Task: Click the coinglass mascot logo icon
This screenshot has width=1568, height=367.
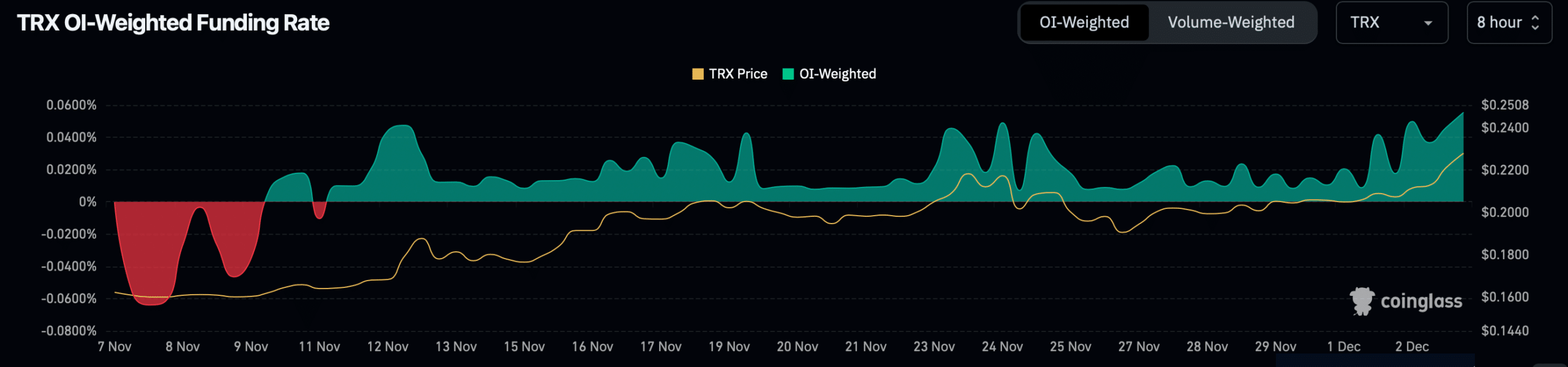Action: 1362,301
